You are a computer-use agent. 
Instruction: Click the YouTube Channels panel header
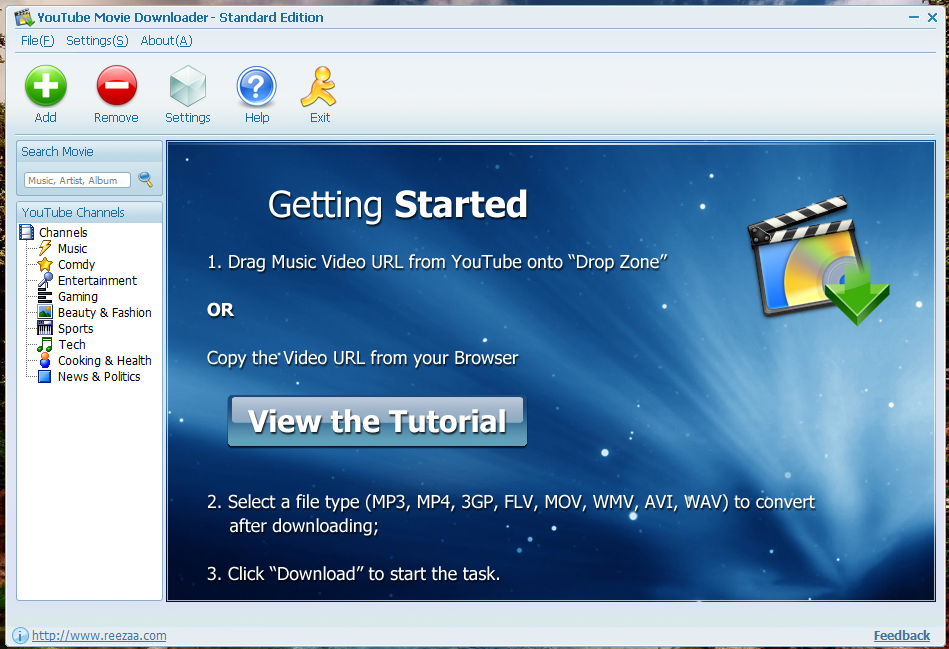90,212
